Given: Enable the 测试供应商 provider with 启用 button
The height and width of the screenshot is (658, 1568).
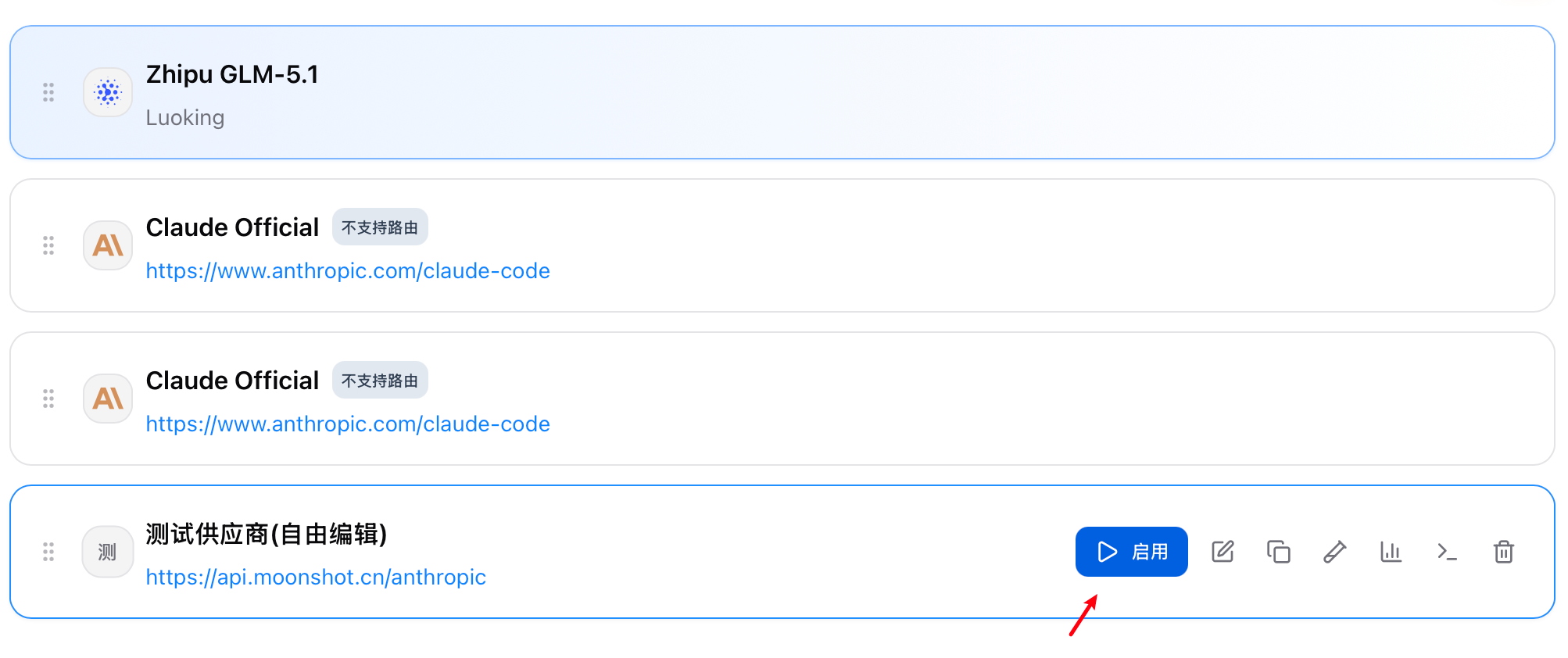Looking at the screenshot, I should pyautogui.click(x=1132, y=552).
